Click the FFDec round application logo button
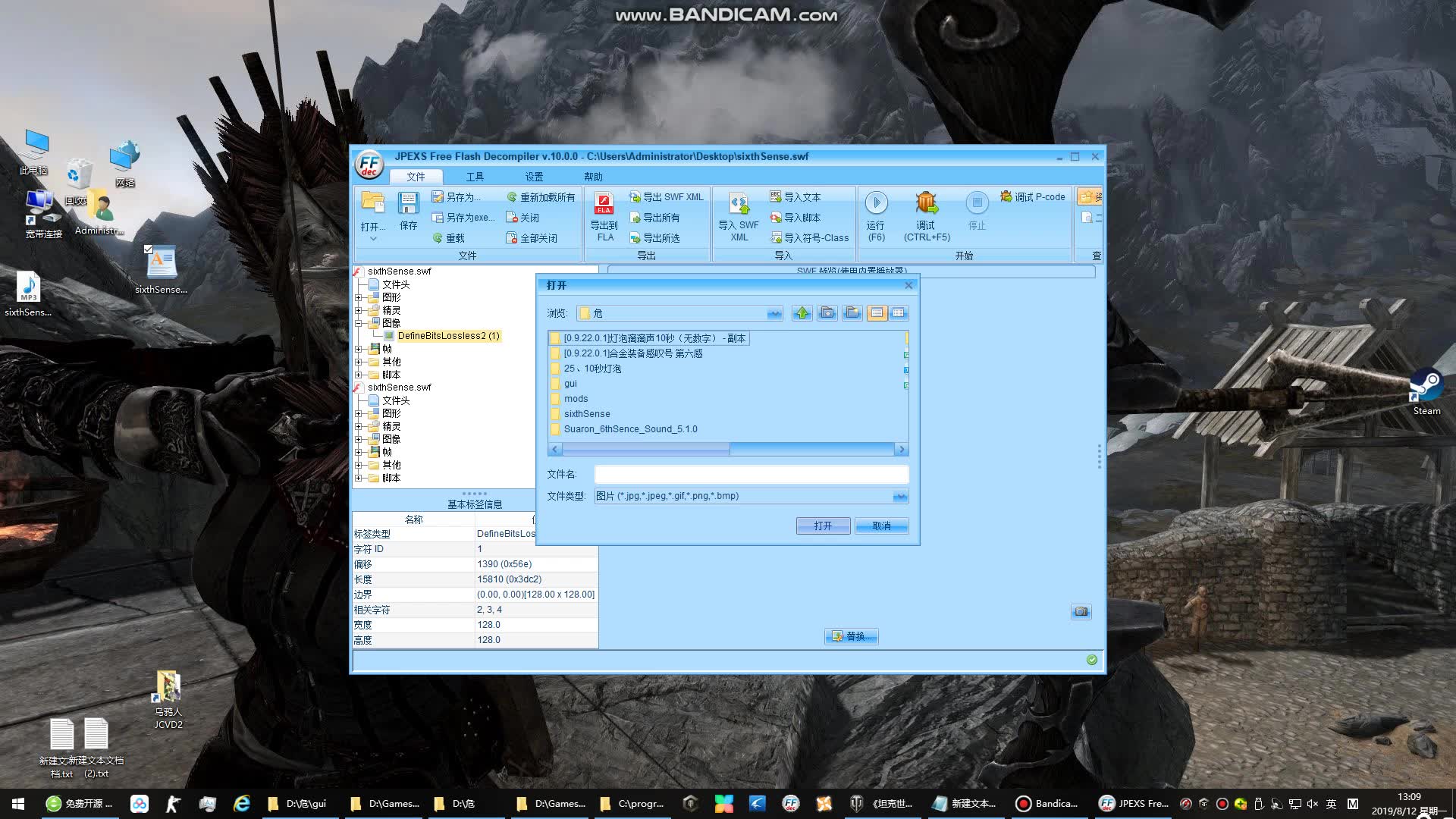 coord(369,165)
